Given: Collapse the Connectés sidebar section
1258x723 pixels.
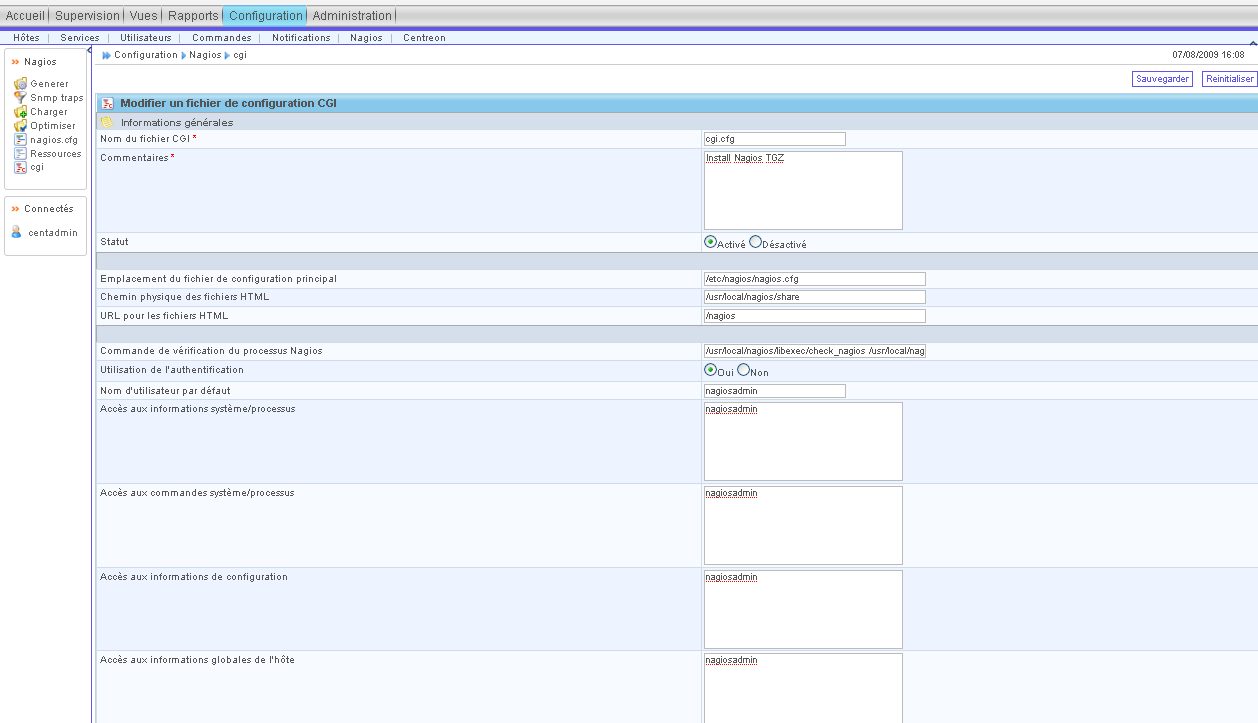Looking at the screenshot, I should 15,209.
